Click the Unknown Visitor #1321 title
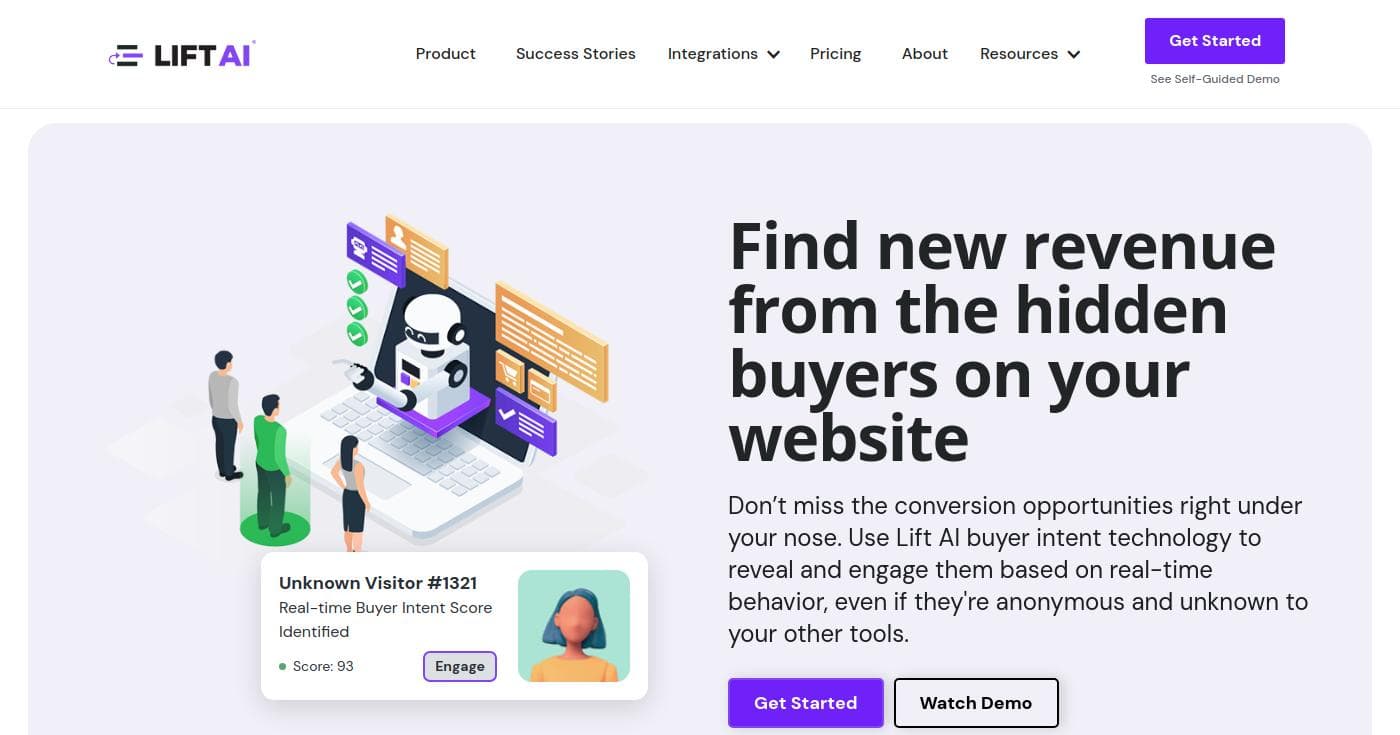This screenshot has height=735, width=1400. 378,583
